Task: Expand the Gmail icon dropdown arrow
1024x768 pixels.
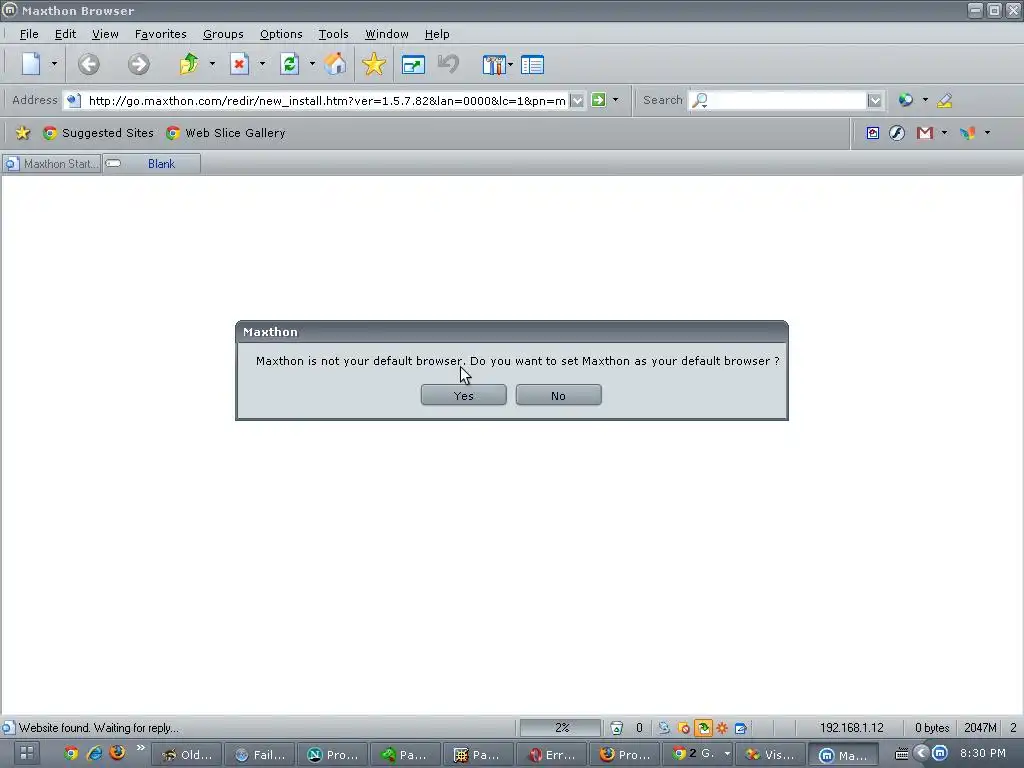Action: click(x=944, y=133)
